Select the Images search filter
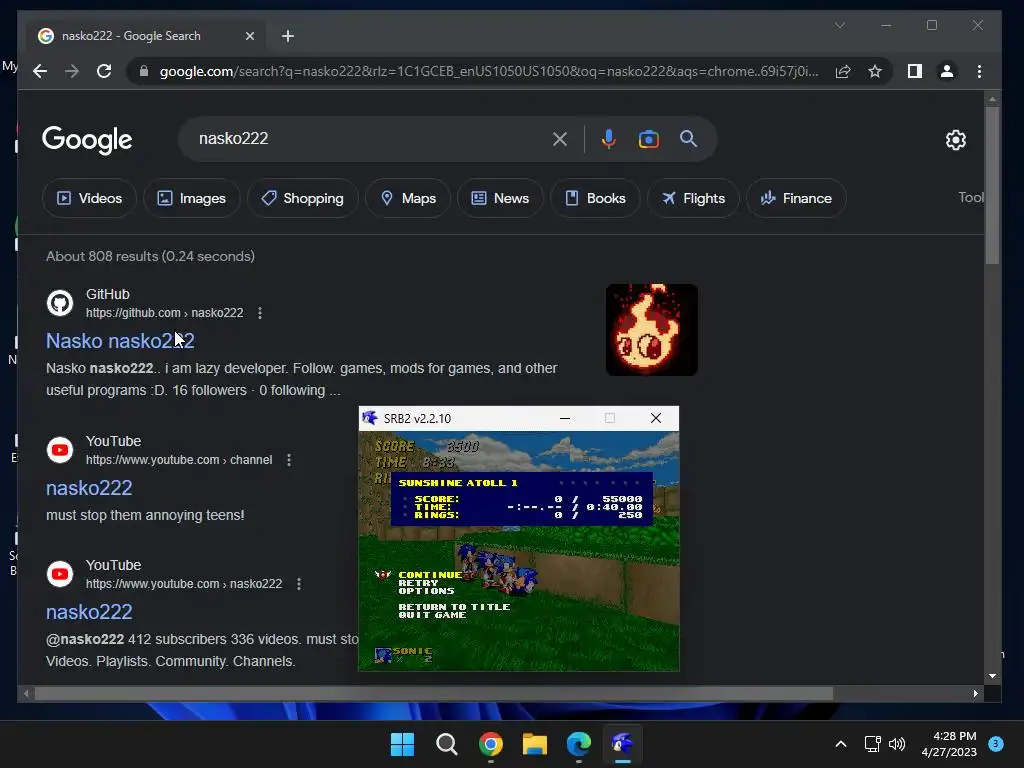 point(191,198)
